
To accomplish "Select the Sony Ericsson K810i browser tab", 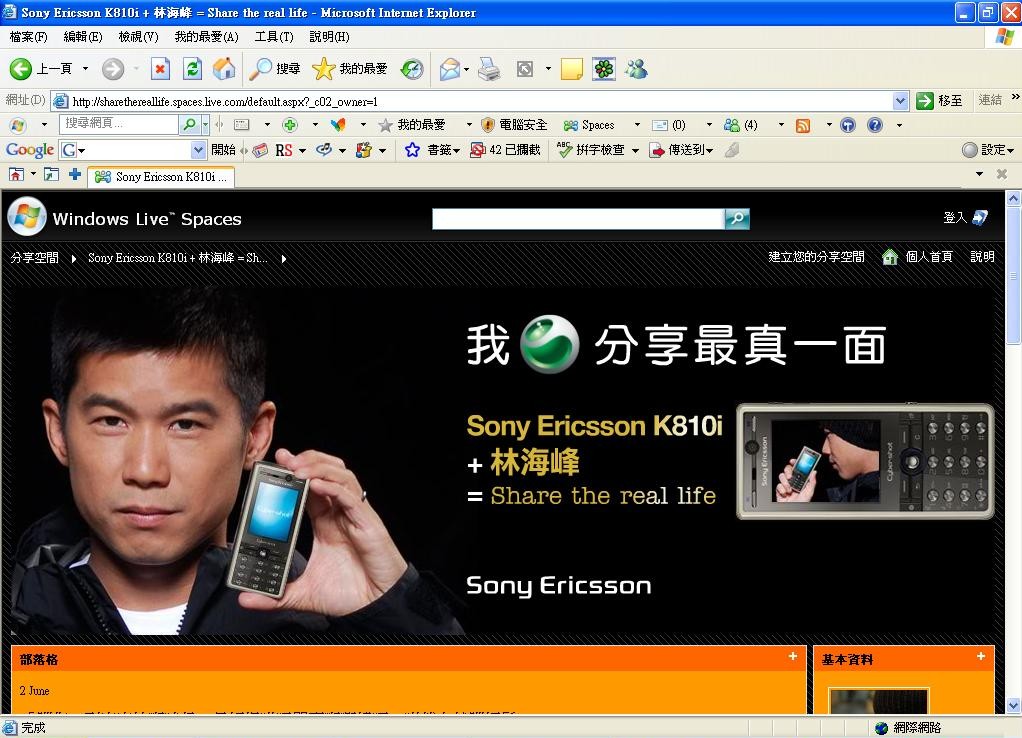I will pyautogui.click(x=161, y=177).
